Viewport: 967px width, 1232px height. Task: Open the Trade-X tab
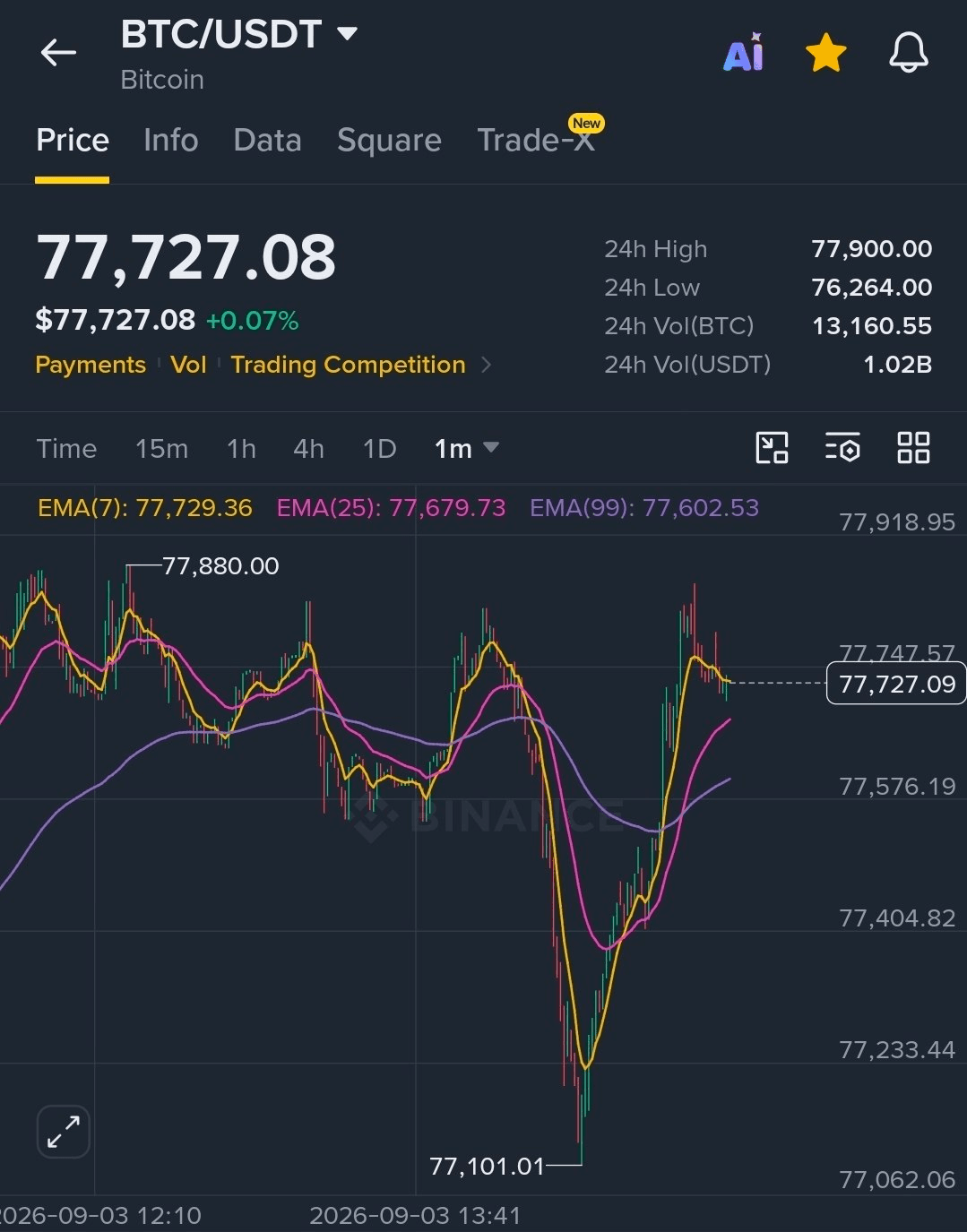click(536, 141)
